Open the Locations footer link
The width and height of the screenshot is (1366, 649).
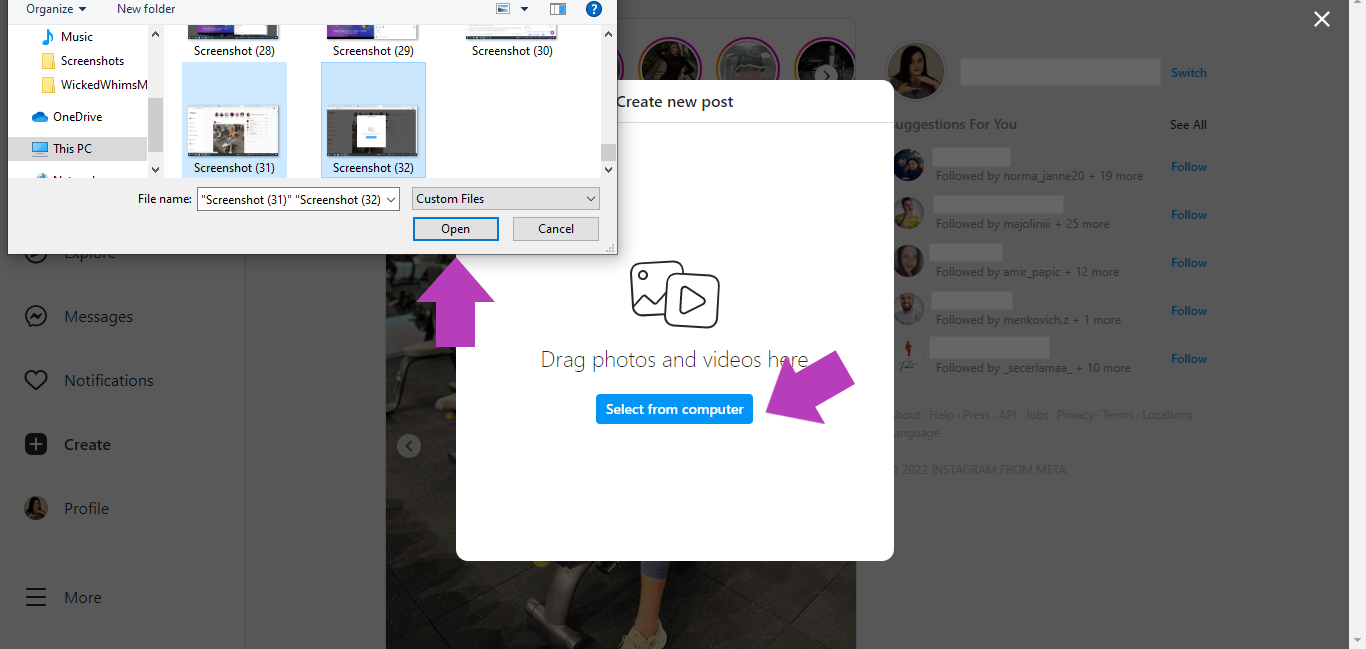1167,415
